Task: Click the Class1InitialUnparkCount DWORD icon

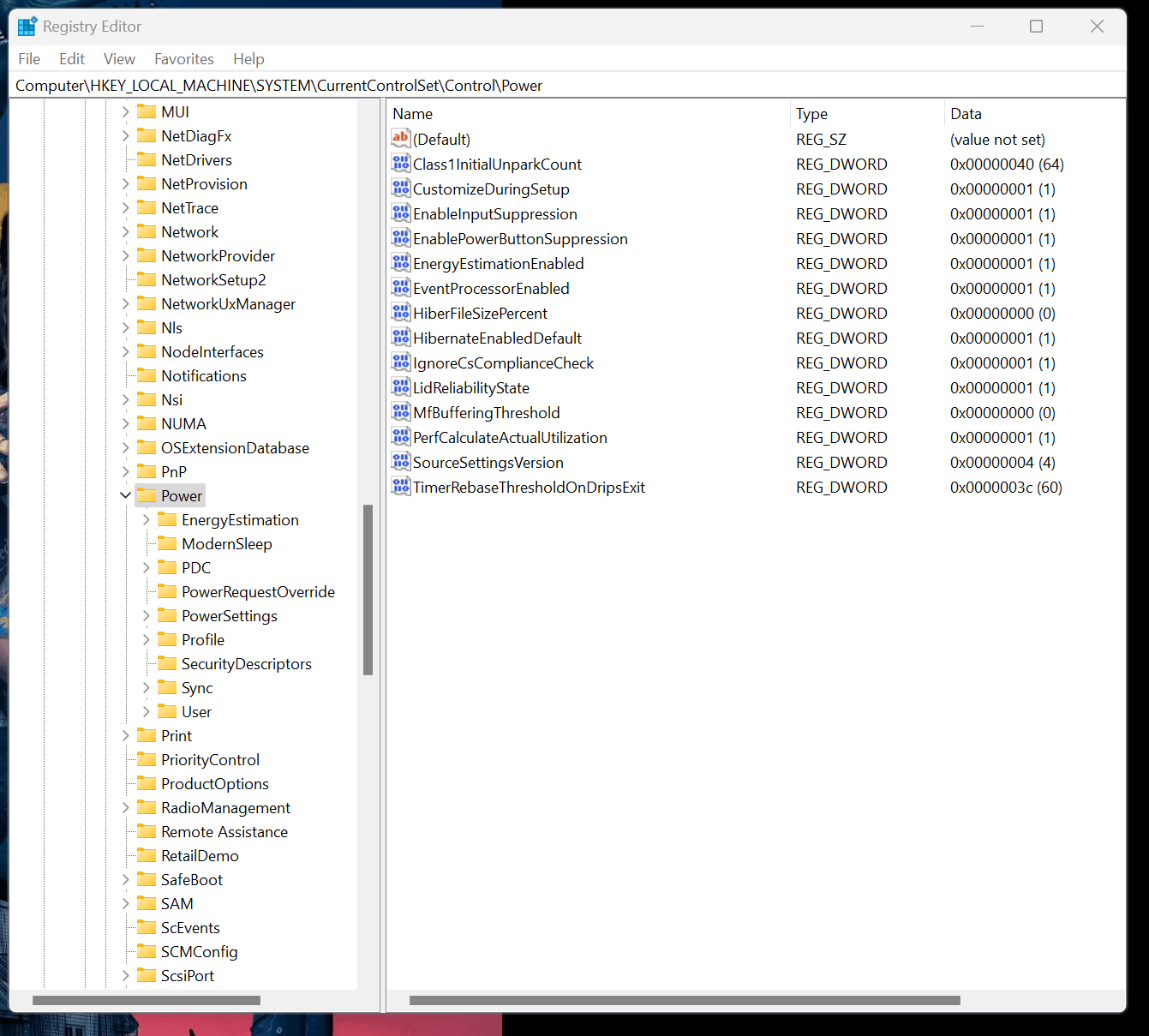Action: click(401, 163)
